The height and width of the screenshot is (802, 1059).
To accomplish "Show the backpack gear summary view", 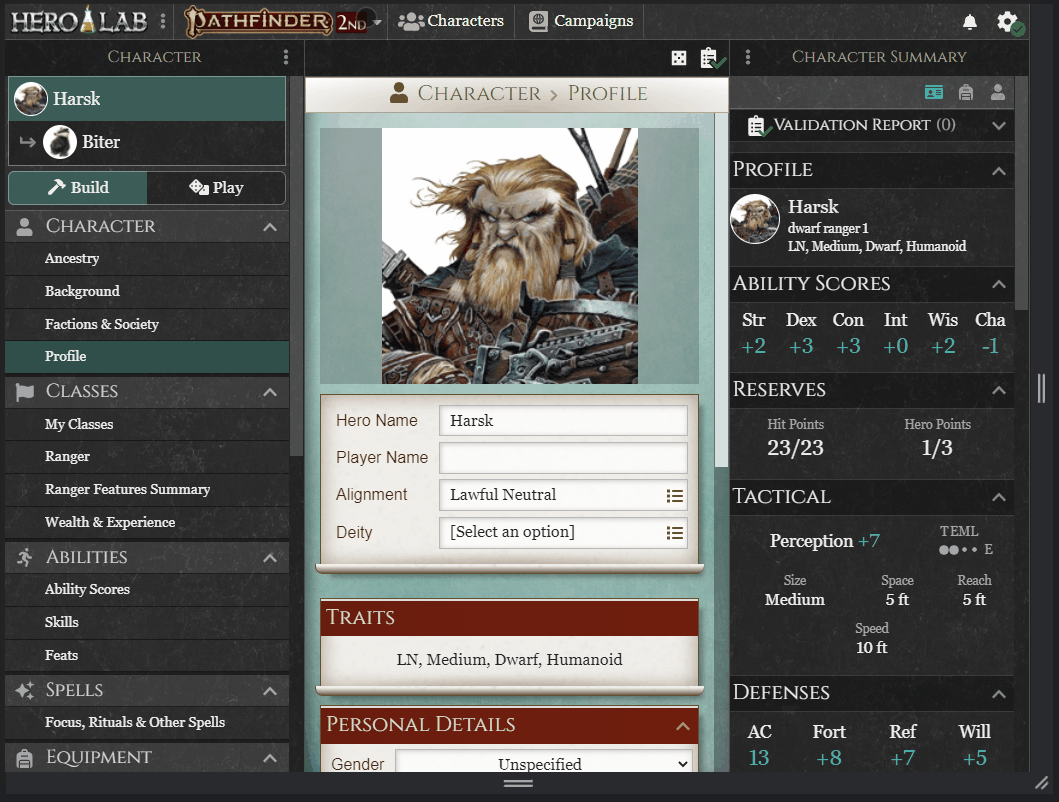I will pyautogui.click(x=966, y=93).
